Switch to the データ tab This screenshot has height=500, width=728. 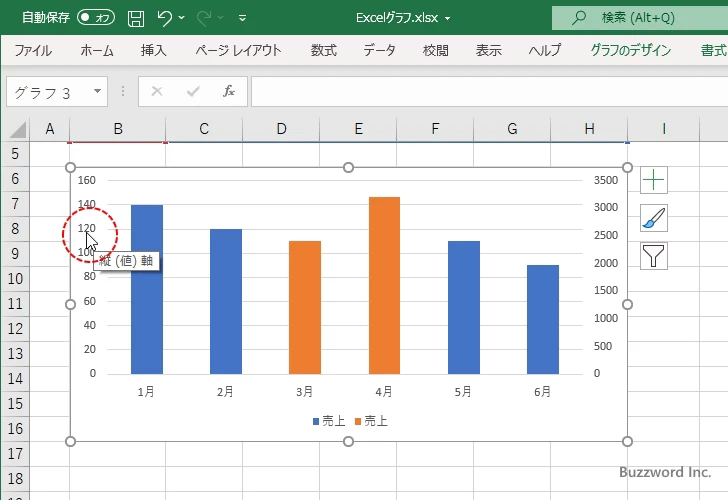(379, 50)
